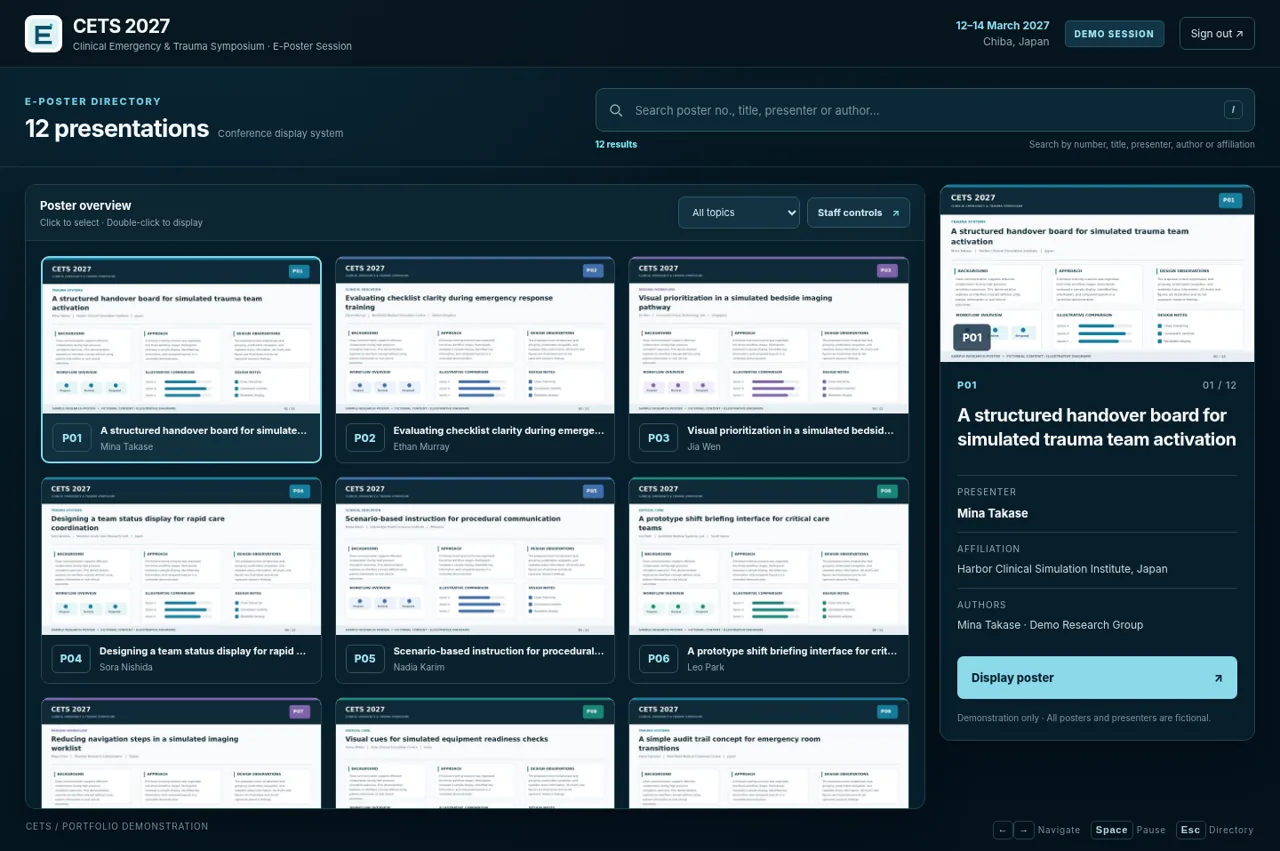This screenshot has height=851, width=1280.
Task: Click the CETS "E" logo icon
Action: (44, 34)
